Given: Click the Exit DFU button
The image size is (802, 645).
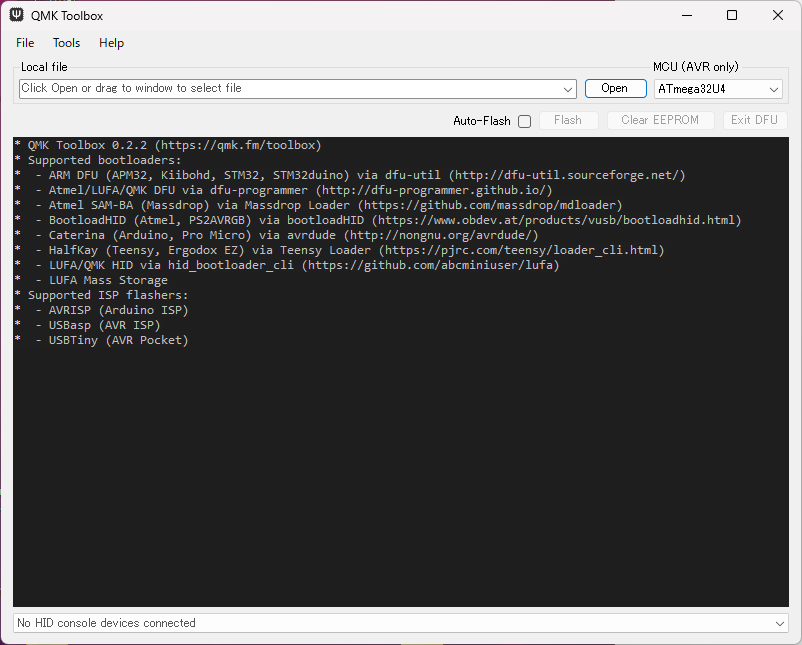Looking at the screenshot, I should coord(754,120).
